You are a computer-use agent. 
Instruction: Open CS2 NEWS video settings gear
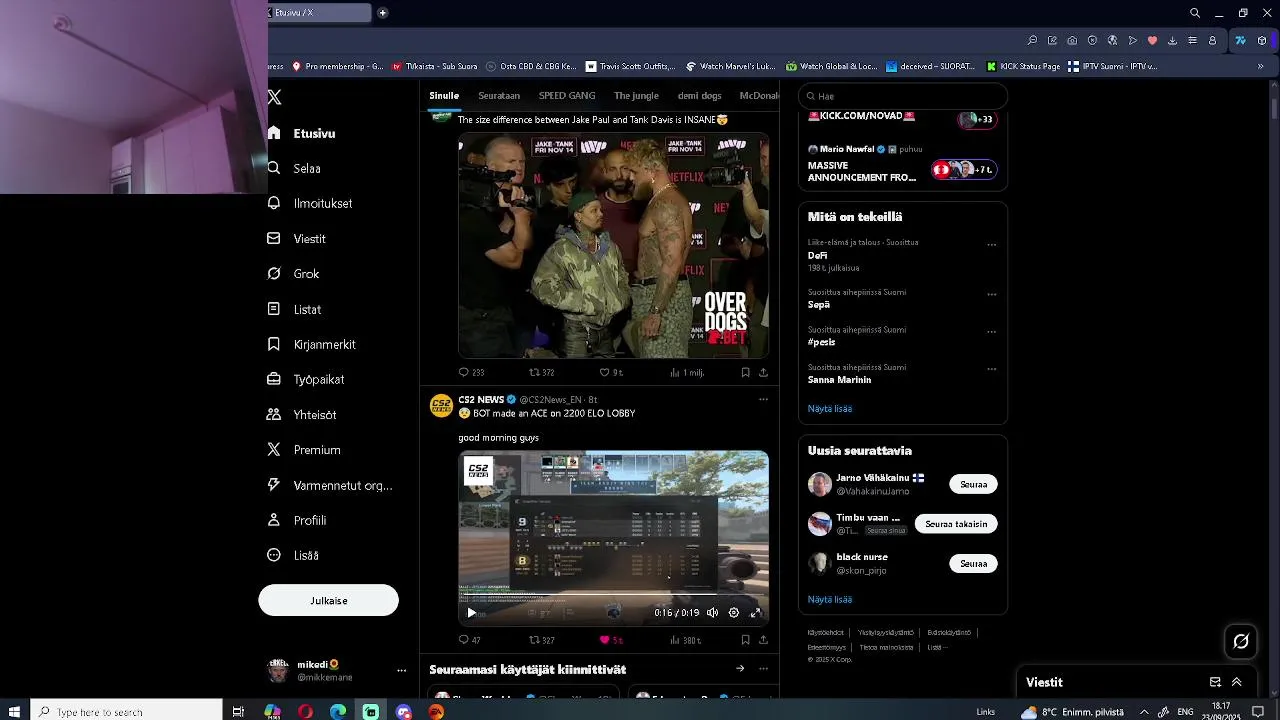pyautogui.click(x=734, y=613)
